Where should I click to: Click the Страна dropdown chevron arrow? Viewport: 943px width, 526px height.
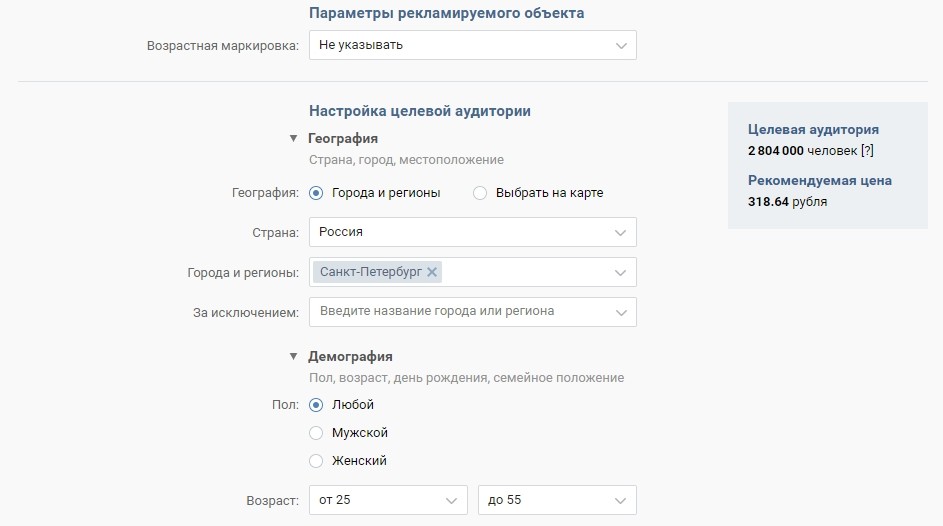tap(621, 233)
